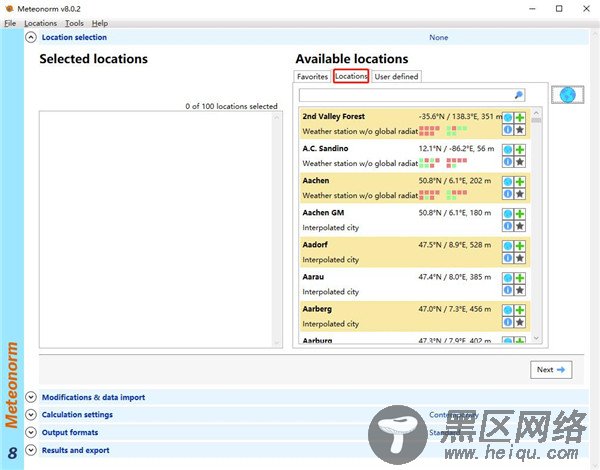Star Aarau as a favorite
This screenshot has width=600, height=470.
coord(520,290)
